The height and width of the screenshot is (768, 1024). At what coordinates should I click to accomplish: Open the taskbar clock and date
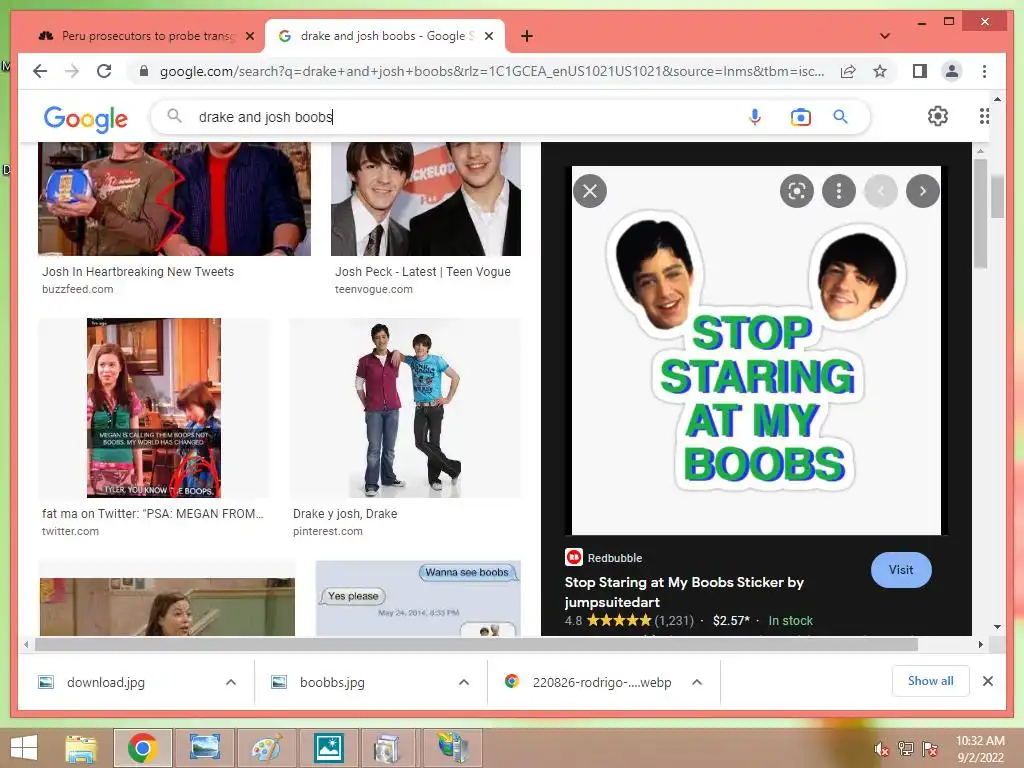(980, 749)
